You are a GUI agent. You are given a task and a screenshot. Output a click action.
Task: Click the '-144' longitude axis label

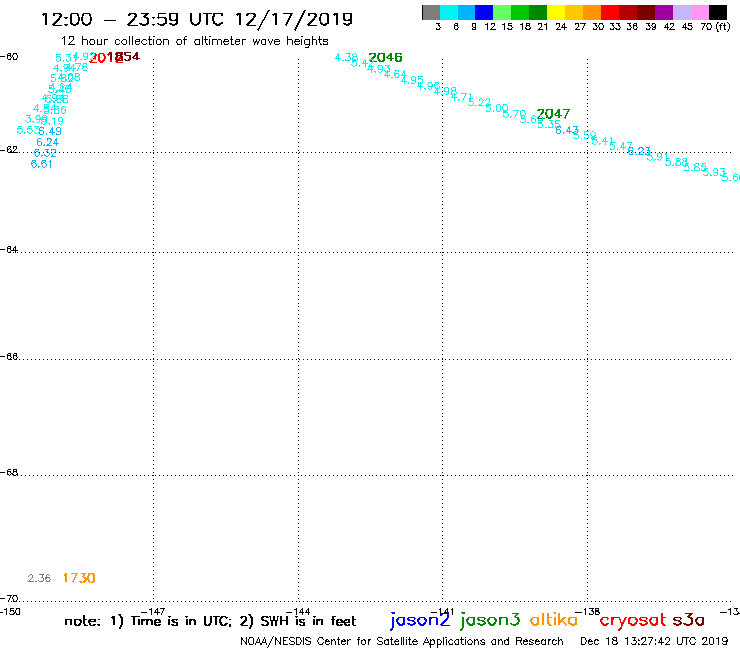tap(298, 612)
